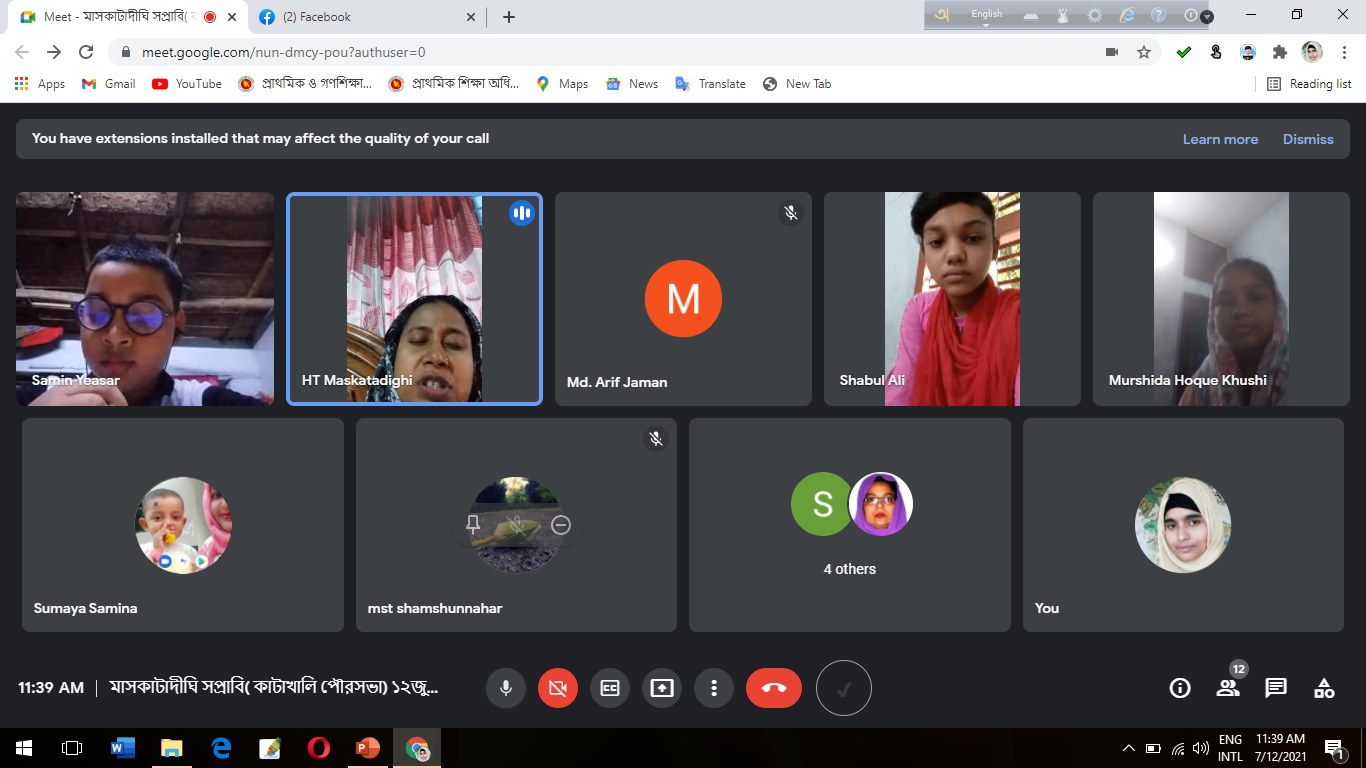This screenshot has height=768, width=1366.
Task: Open the activities panel icon
Action: point(1324,688)
